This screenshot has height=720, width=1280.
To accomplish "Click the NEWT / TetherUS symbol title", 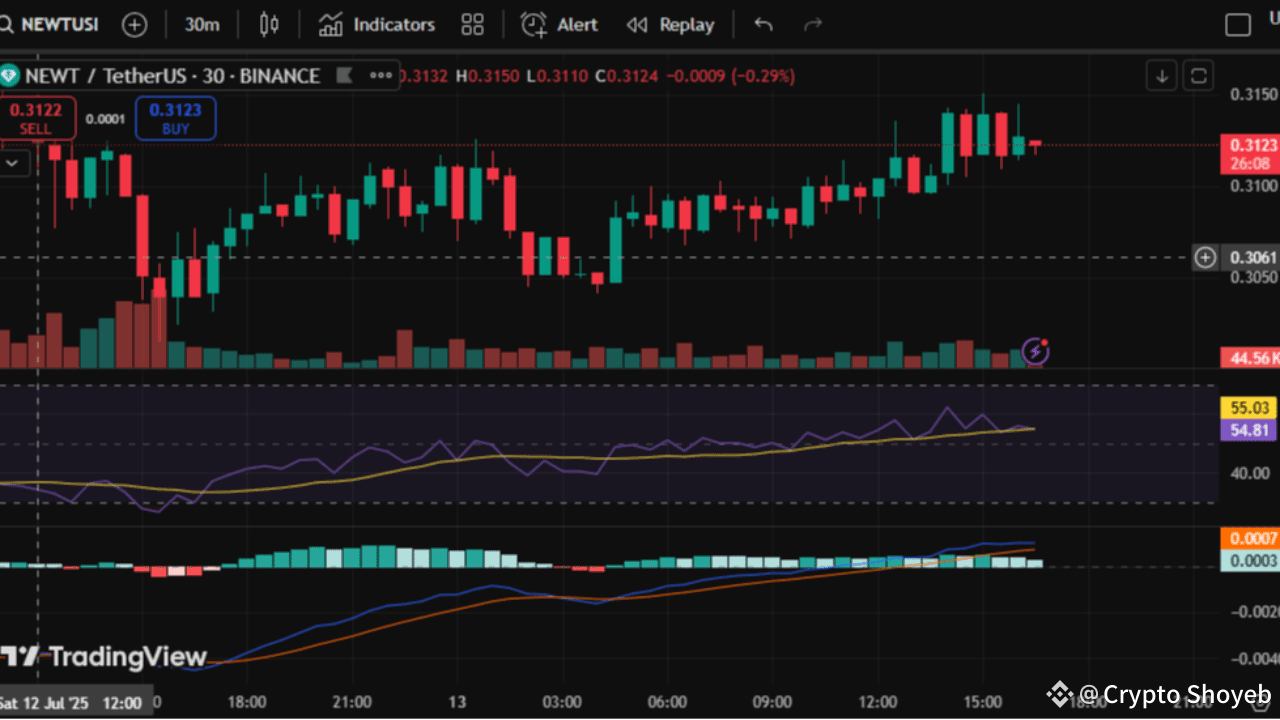I will 172,75.
